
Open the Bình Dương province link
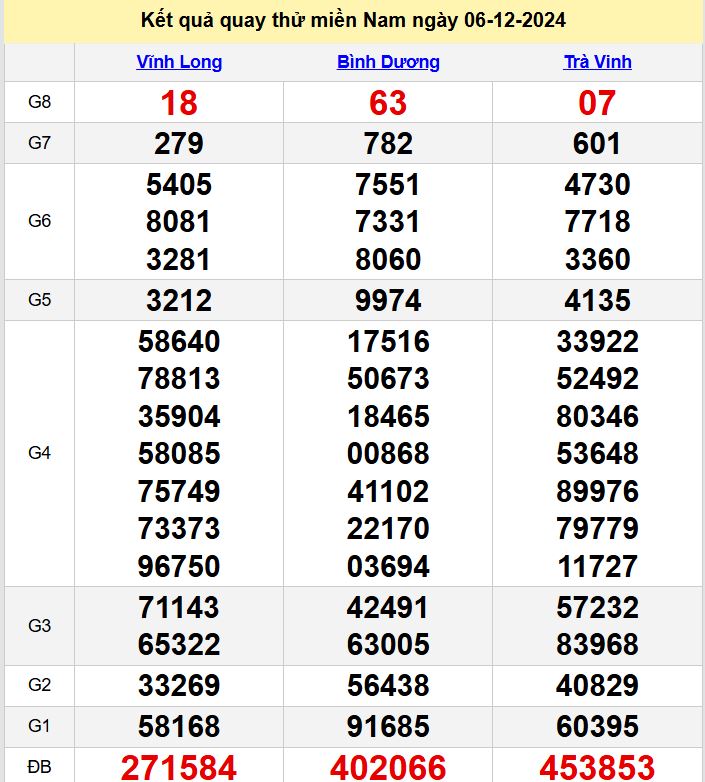[x=388, y=62]
